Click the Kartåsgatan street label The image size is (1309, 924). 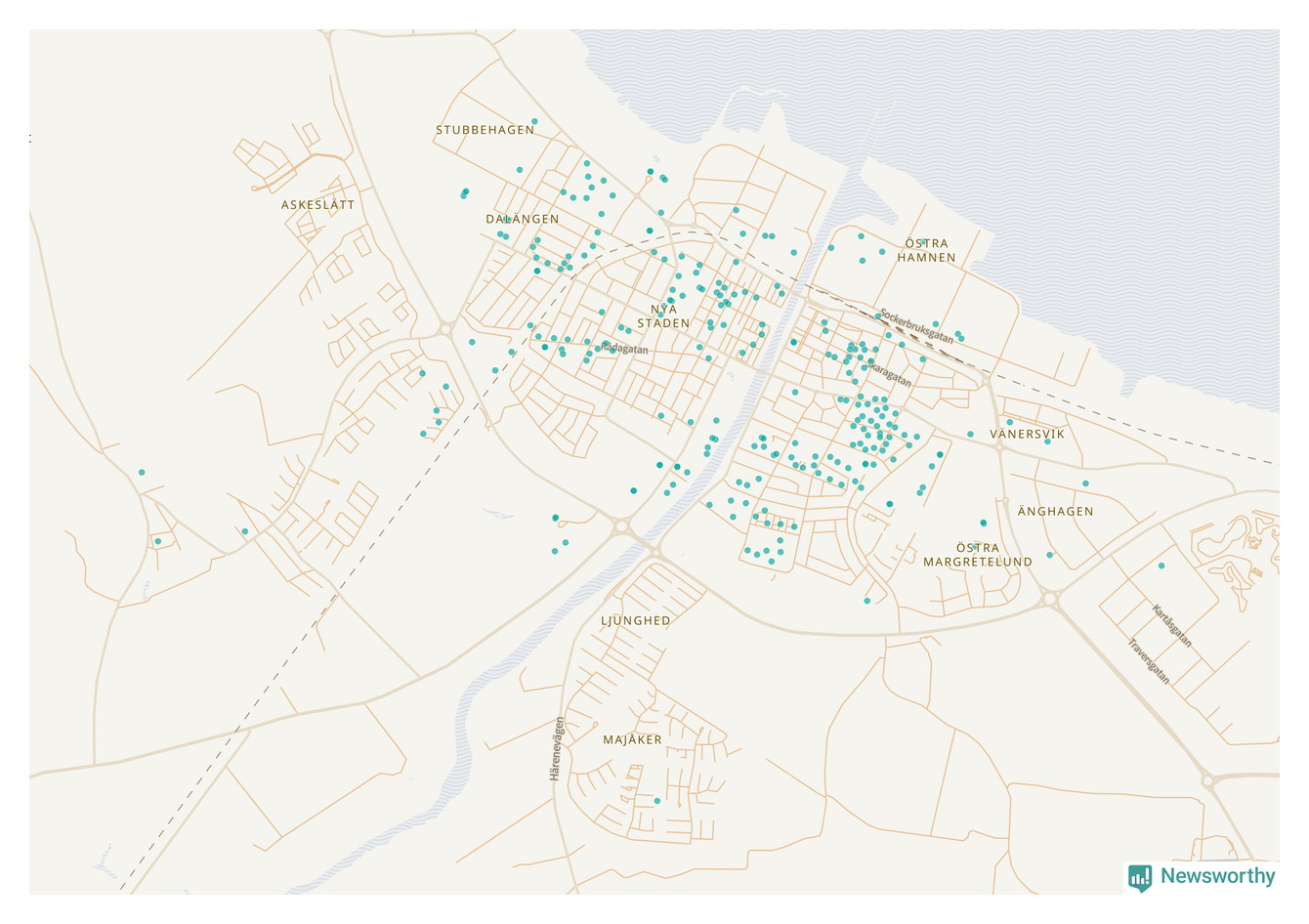[x=1171, y=626]
